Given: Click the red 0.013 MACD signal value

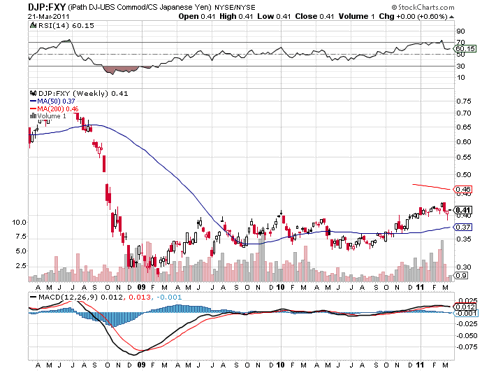Looking at the screenshot, I should click(140, 297).
